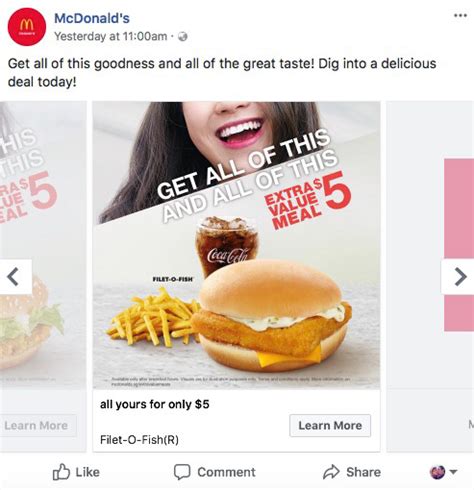The height and width of the screenshot is (490, 474).
Task: Click the public globe privacy icon
Action: [x=182, y=36]
